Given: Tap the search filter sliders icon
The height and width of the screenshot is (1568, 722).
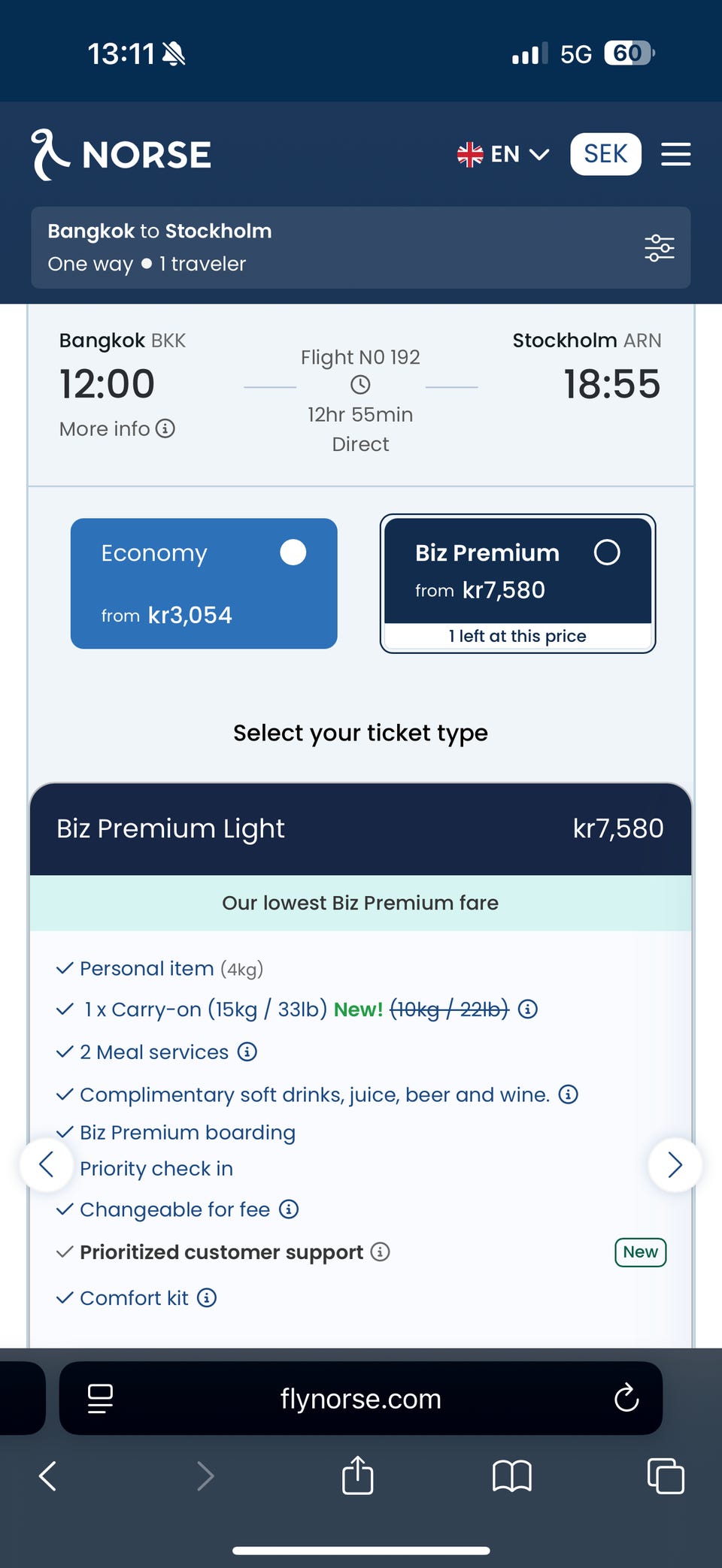Looking at the screenshot, I should 659,247.
